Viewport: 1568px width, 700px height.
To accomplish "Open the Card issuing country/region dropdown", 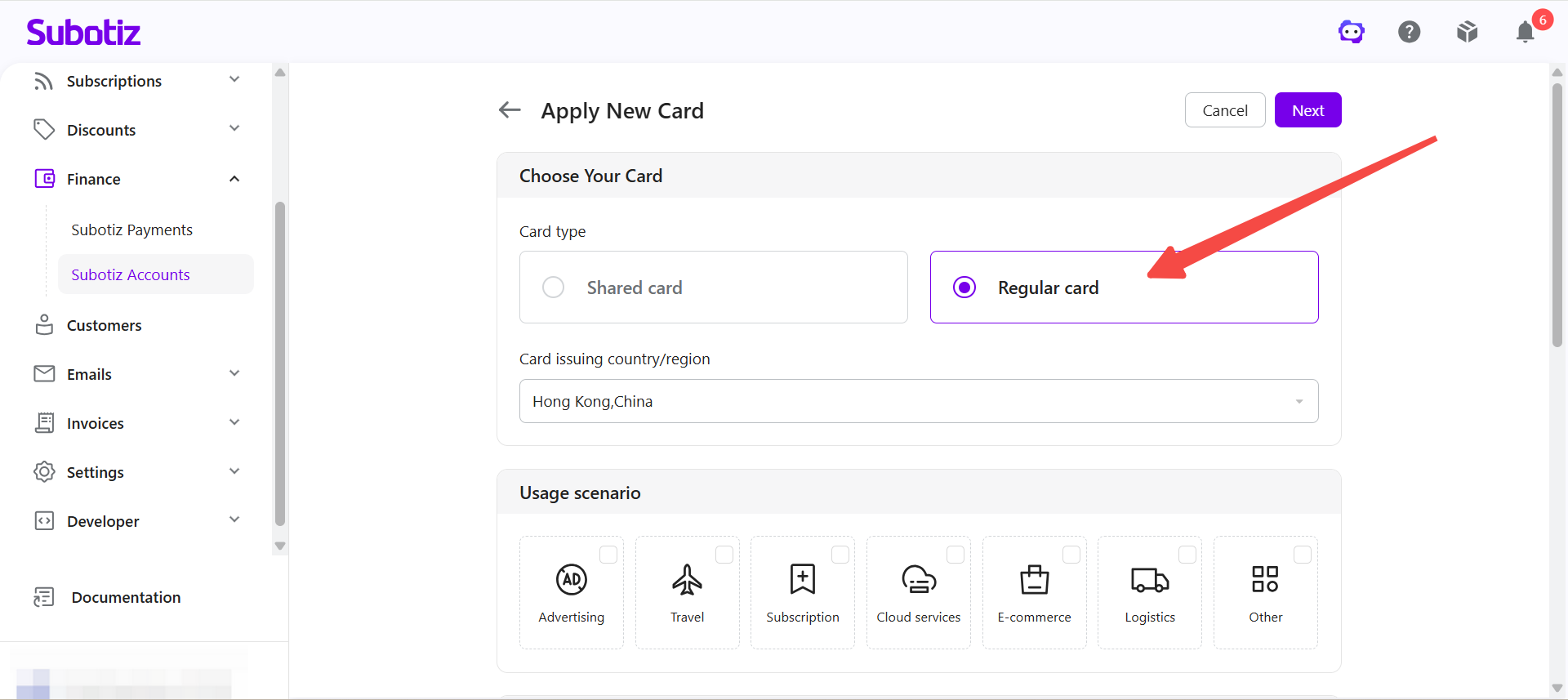I will [919, 401].
